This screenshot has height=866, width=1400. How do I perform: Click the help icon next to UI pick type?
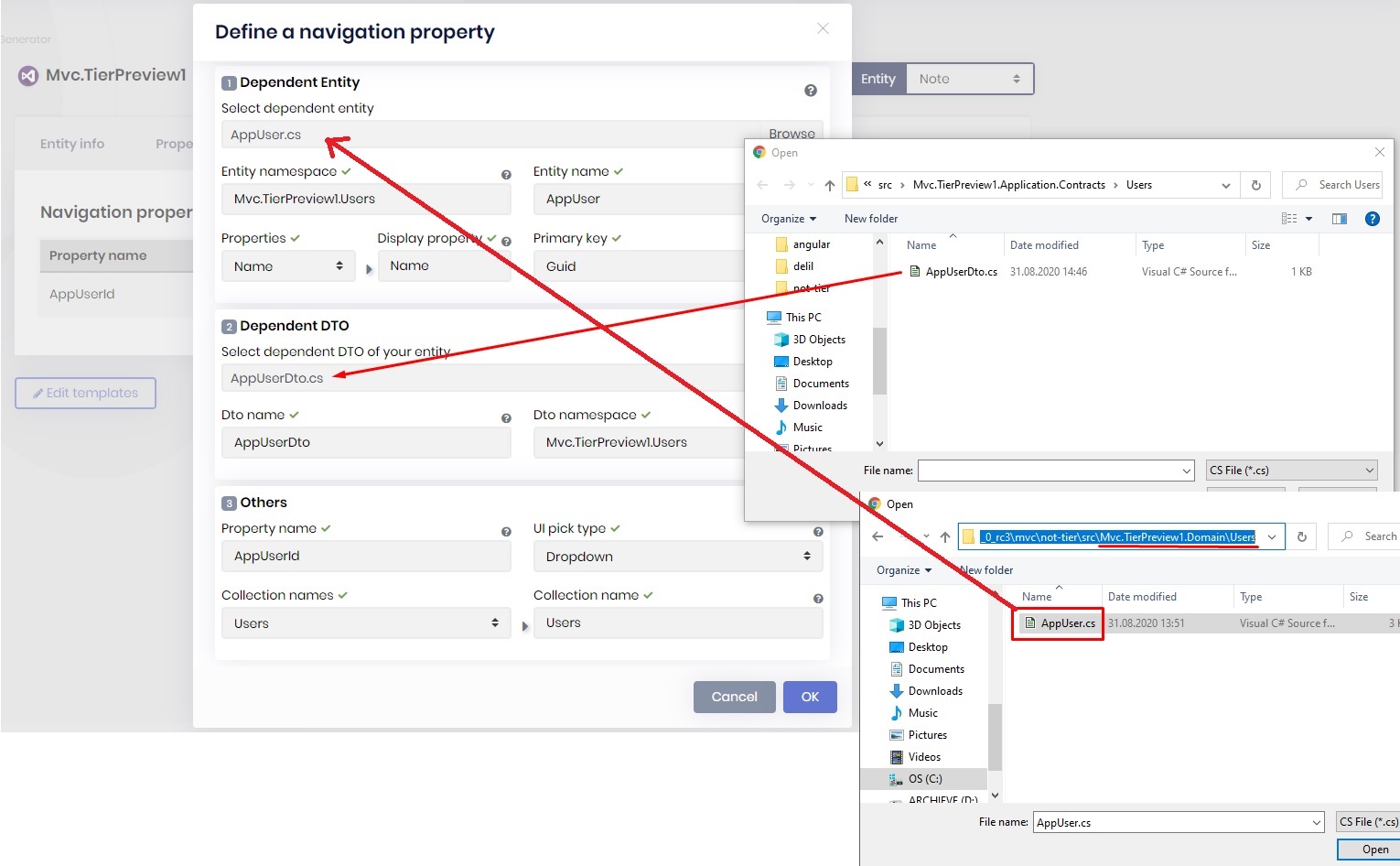(x=817, y=530)
